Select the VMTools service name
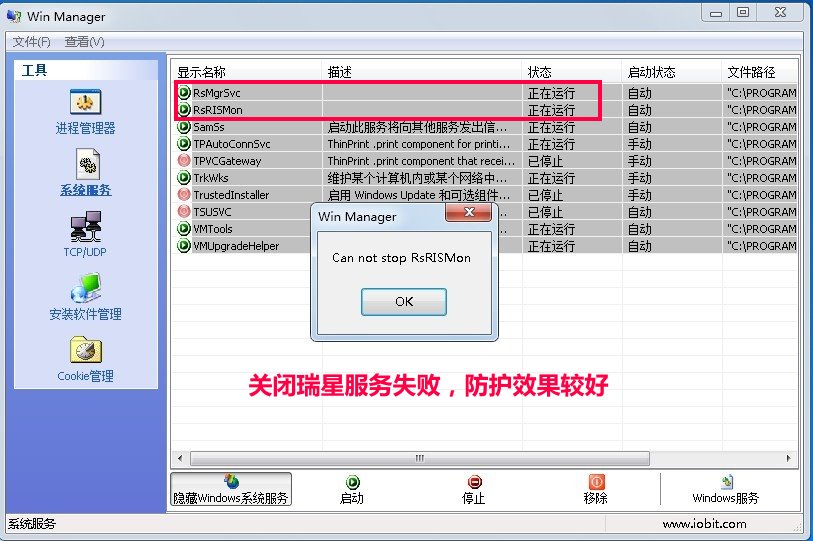Image resolution: width=813 pixels, height=541 pixels. 213,229
